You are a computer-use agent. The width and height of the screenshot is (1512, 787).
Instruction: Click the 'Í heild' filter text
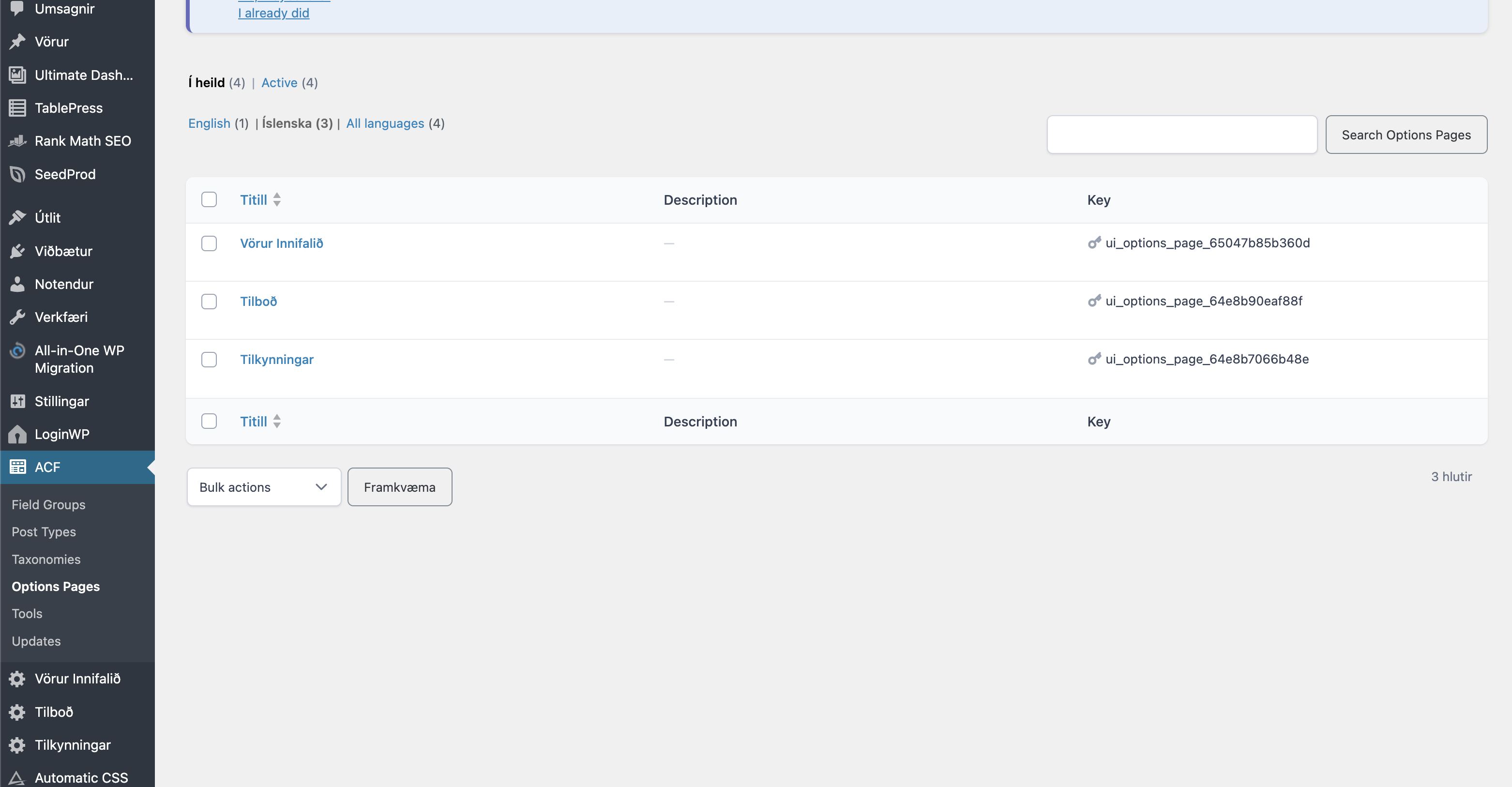click(x=207, y=83)
